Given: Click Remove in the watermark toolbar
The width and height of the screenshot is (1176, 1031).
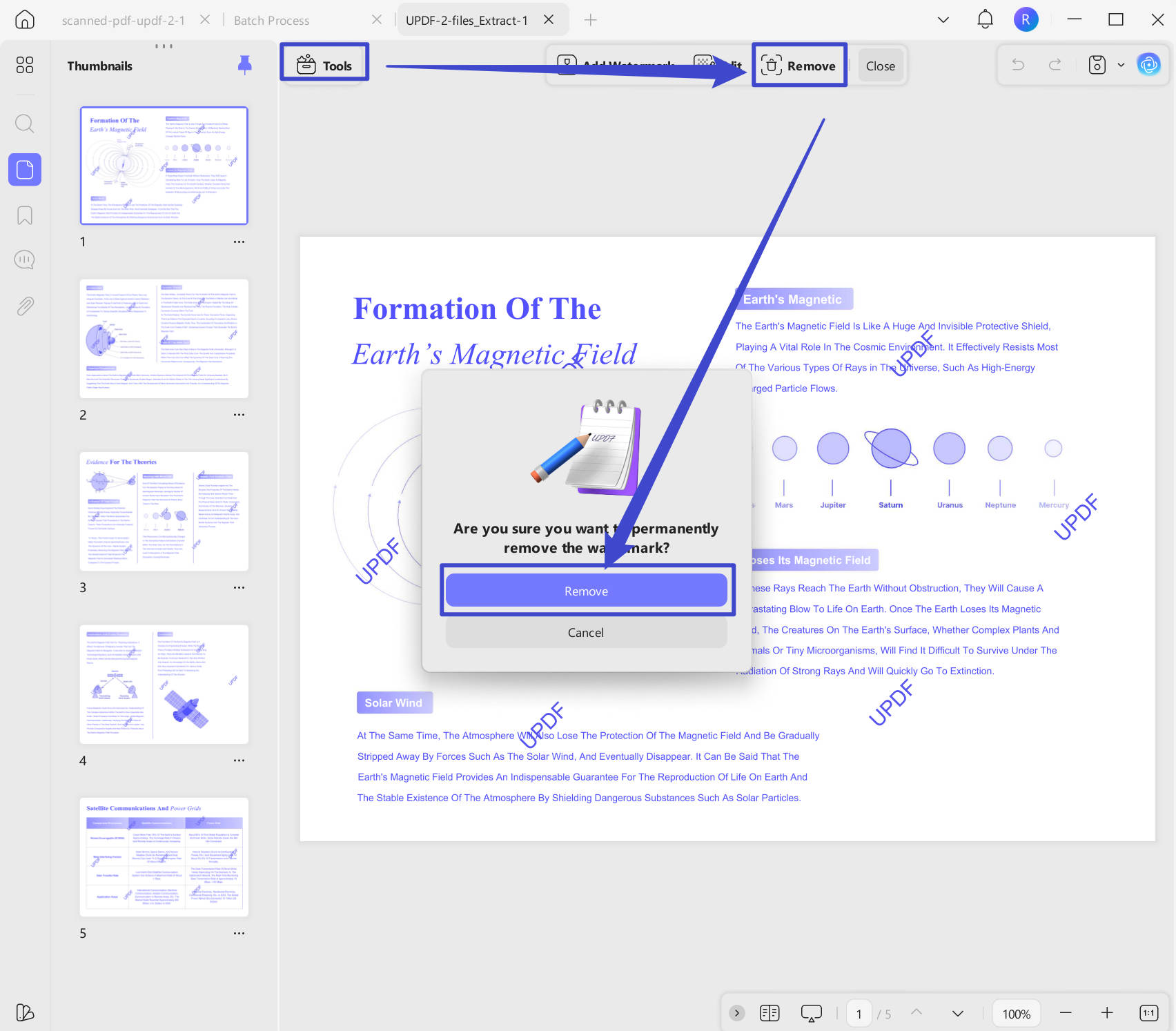Looking at the screenshot, I should tap(798, 66).
